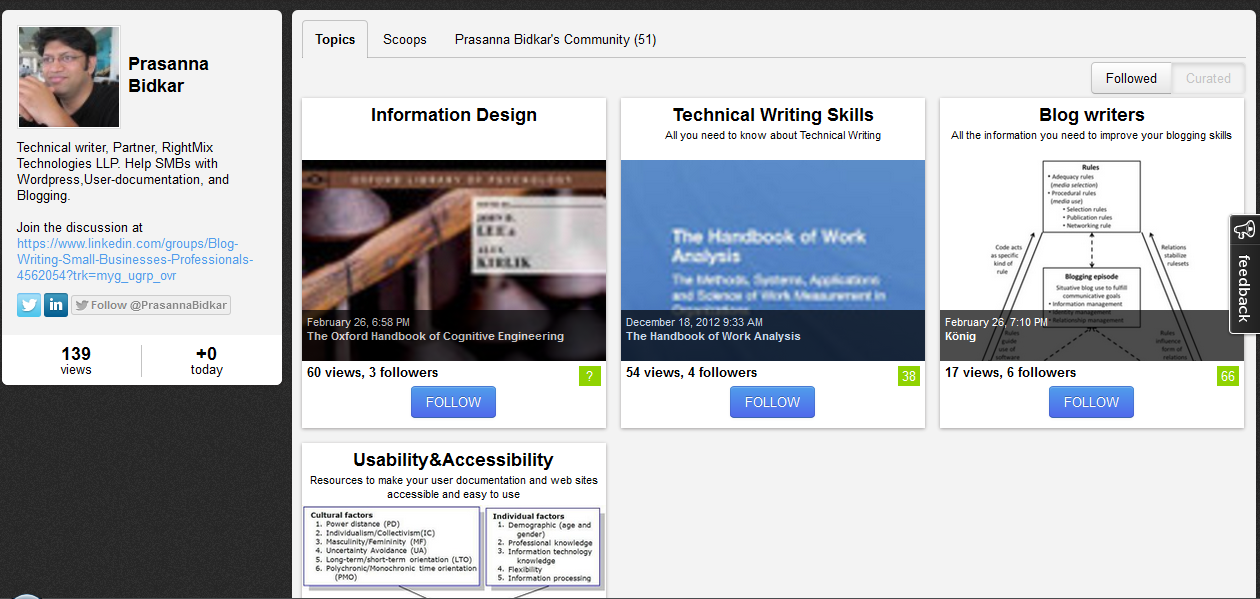Image resolution: width=1260 pixels, height=599 pixels.
Task: Open The Oxford Handbook of Cognitive Engineering scoop
Action: (x=435, y=336)
